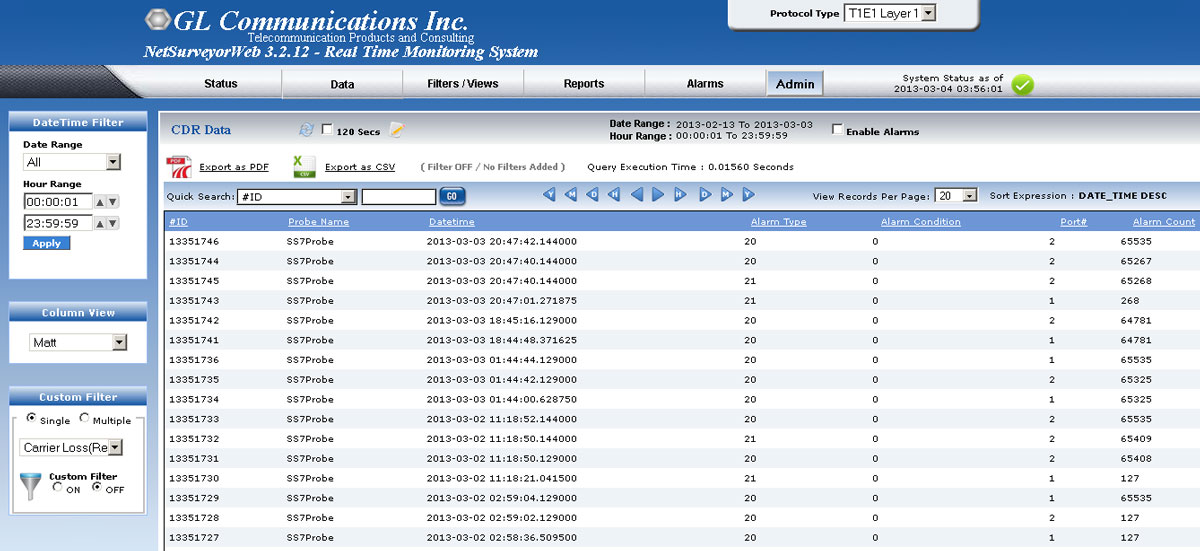
Task: Go to next page with right arrow
Action: tap(658, 195)
